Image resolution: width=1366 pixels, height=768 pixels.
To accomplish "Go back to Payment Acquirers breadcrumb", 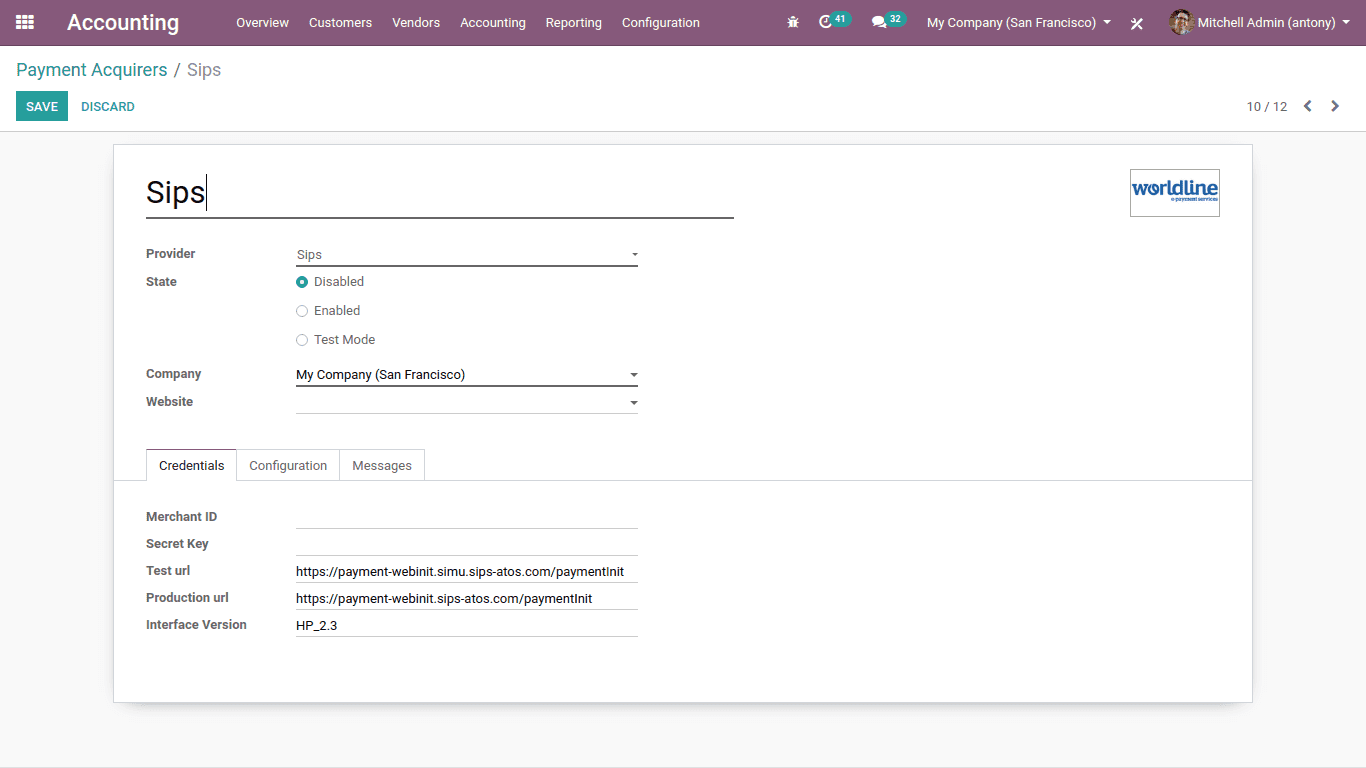I will point(92,70).
